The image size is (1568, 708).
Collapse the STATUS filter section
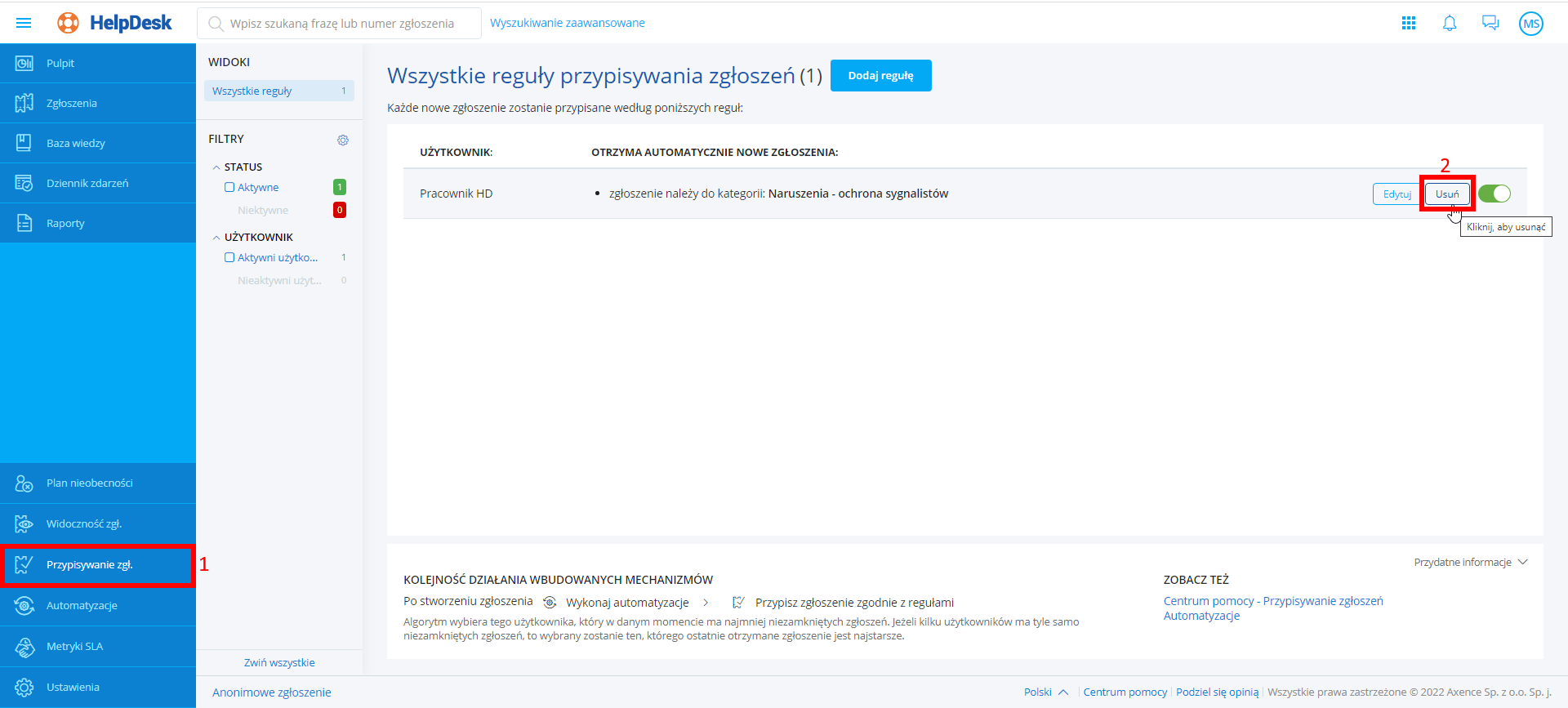[216, 167]
